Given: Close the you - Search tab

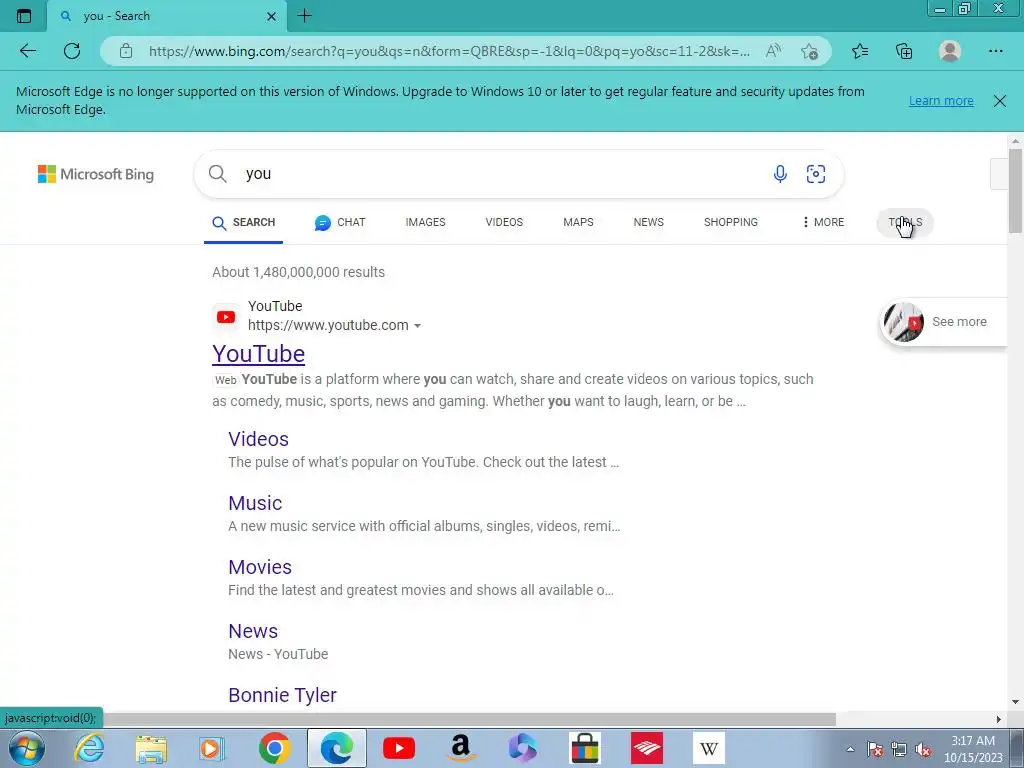Looking at the screenshot, I should point(272,16).
